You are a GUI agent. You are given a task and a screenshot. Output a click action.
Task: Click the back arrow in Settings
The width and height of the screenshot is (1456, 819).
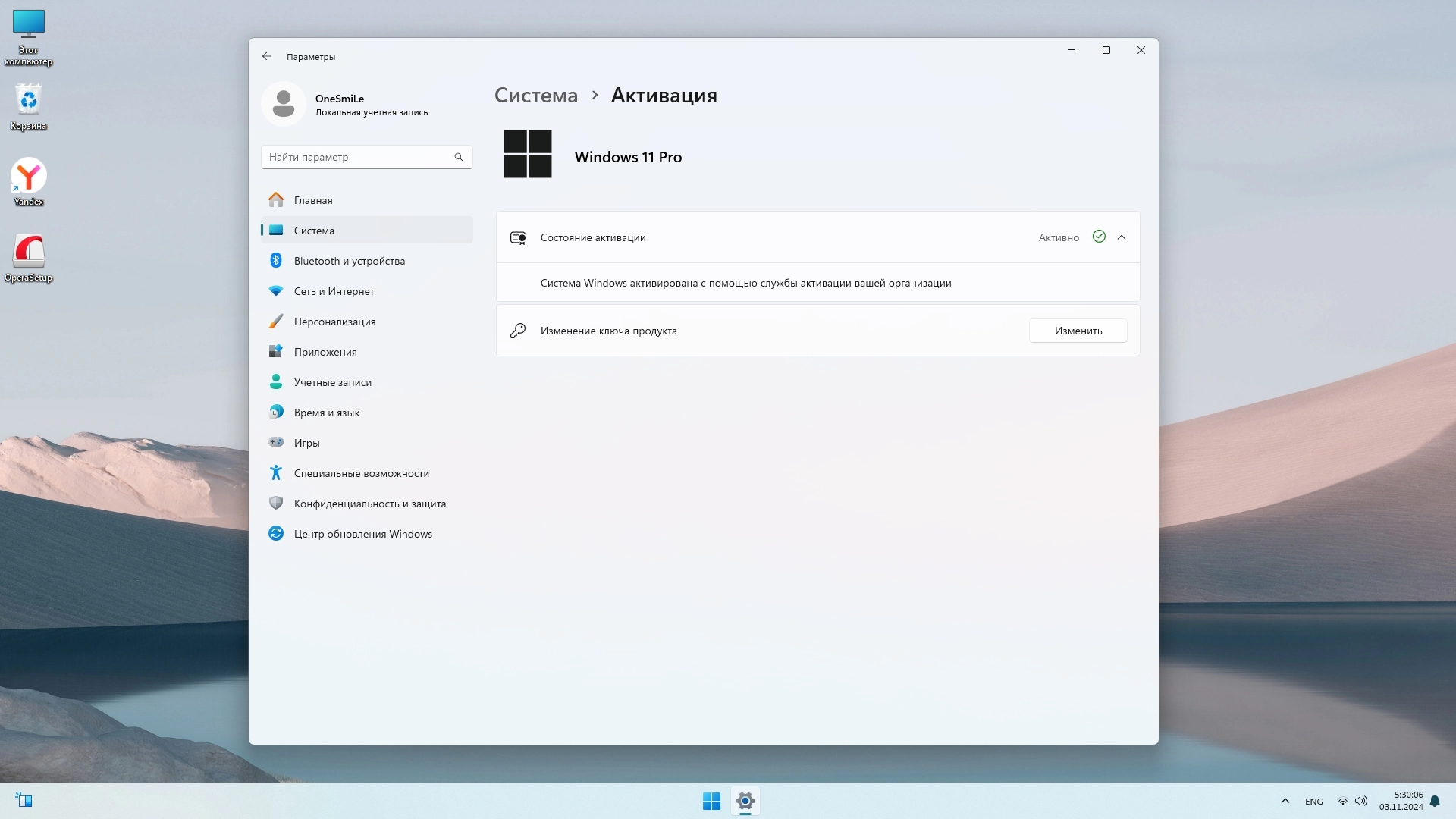click(x=266, y=56)
